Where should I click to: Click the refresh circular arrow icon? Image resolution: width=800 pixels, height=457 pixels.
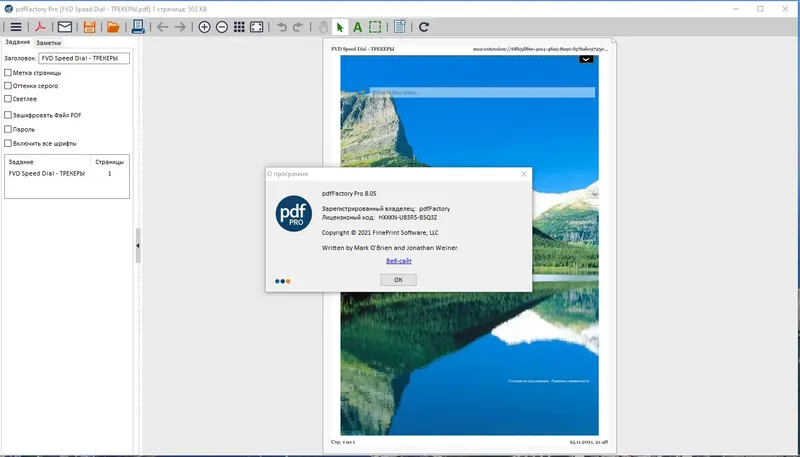423,27
